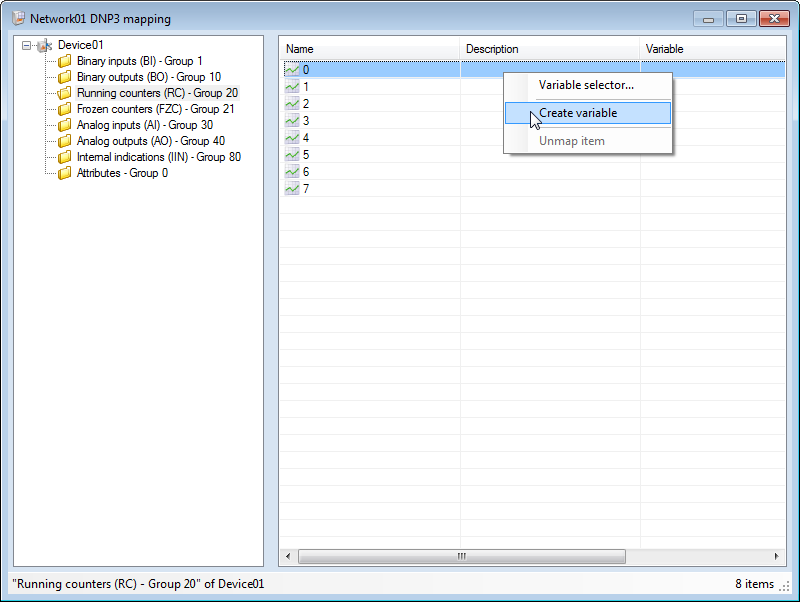Click the Attributes Group 0 folder icon

[x=65, y=173]
